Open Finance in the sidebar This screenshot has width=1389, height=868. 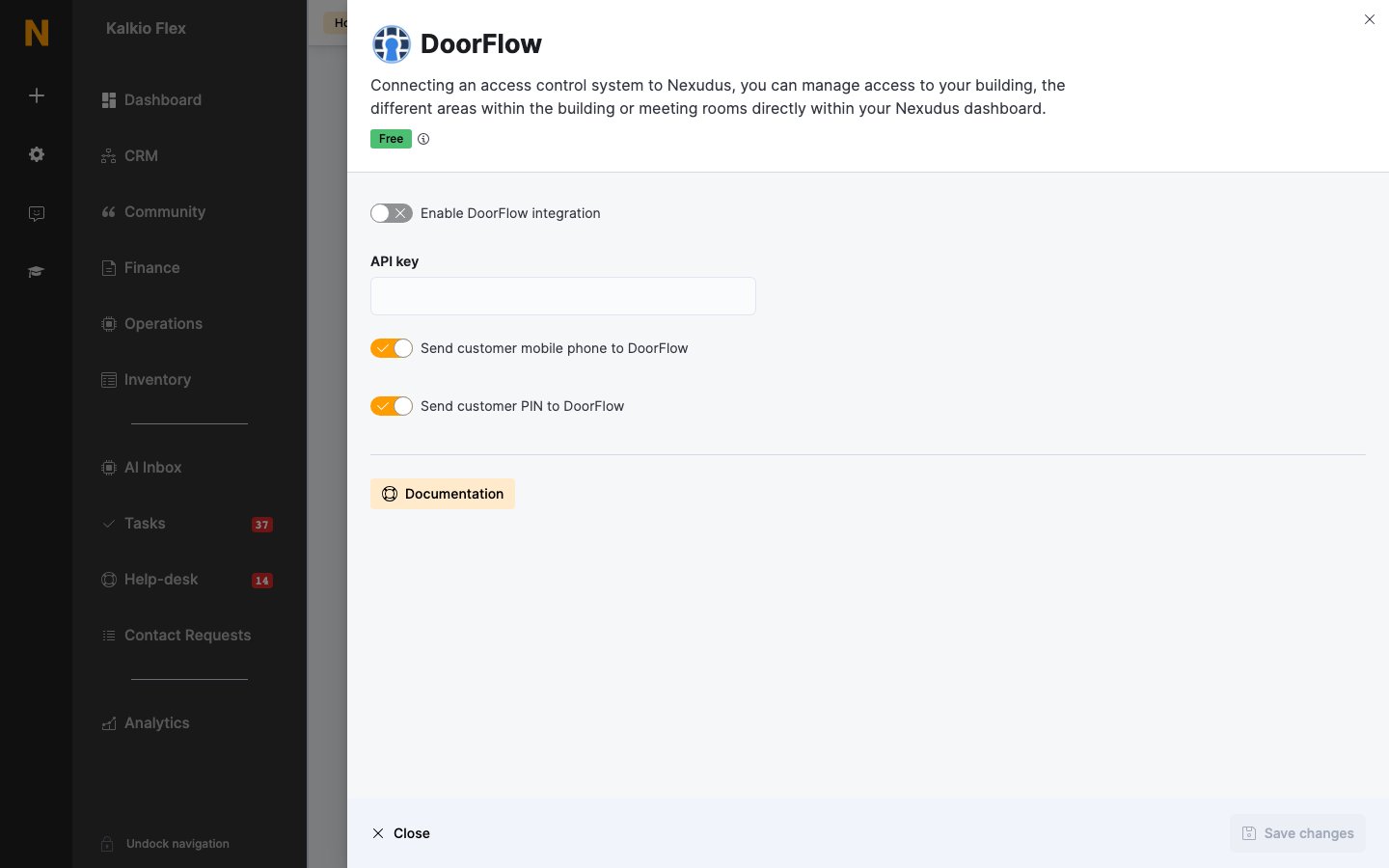[x=141, y=268]
